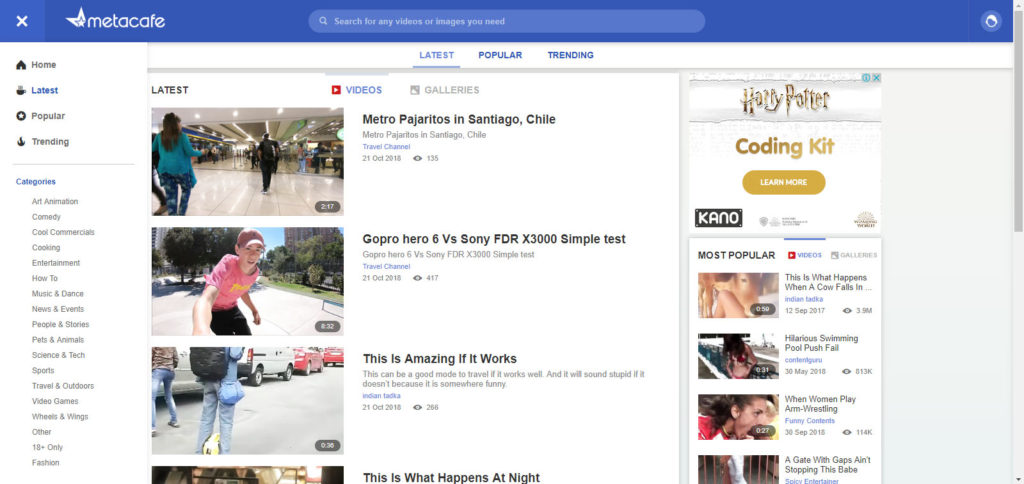Switch to the LATEST top tab
This screenshot has width=1024, height=484.
pos(436,56)
